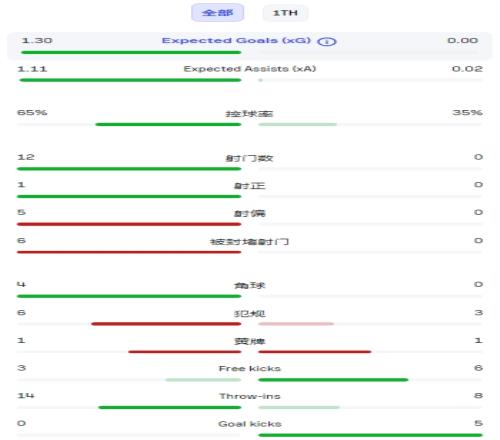
Task: Click the Expected Goals (xG) label
Action: click(236, 40)
